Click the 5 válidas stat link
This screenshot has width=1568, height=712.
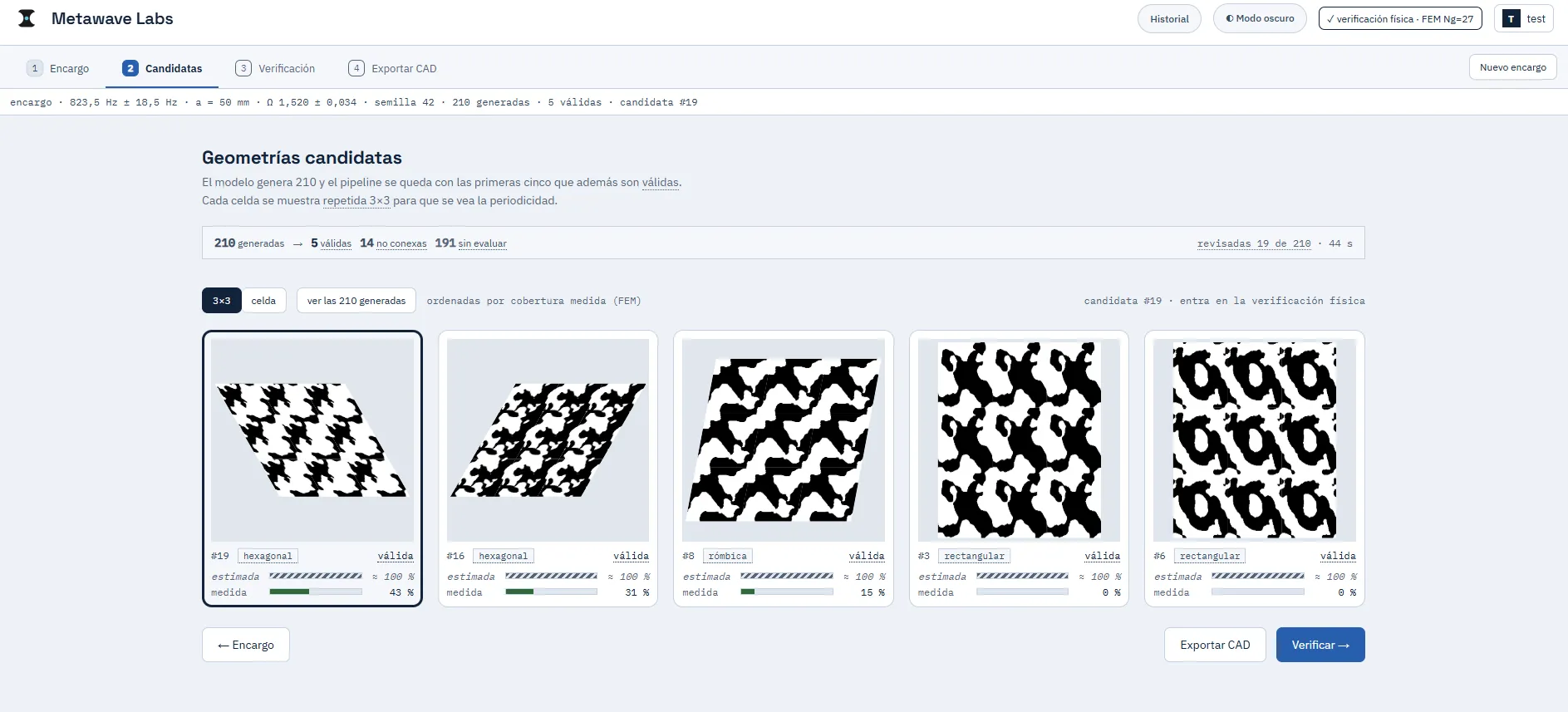pos(331,243)
